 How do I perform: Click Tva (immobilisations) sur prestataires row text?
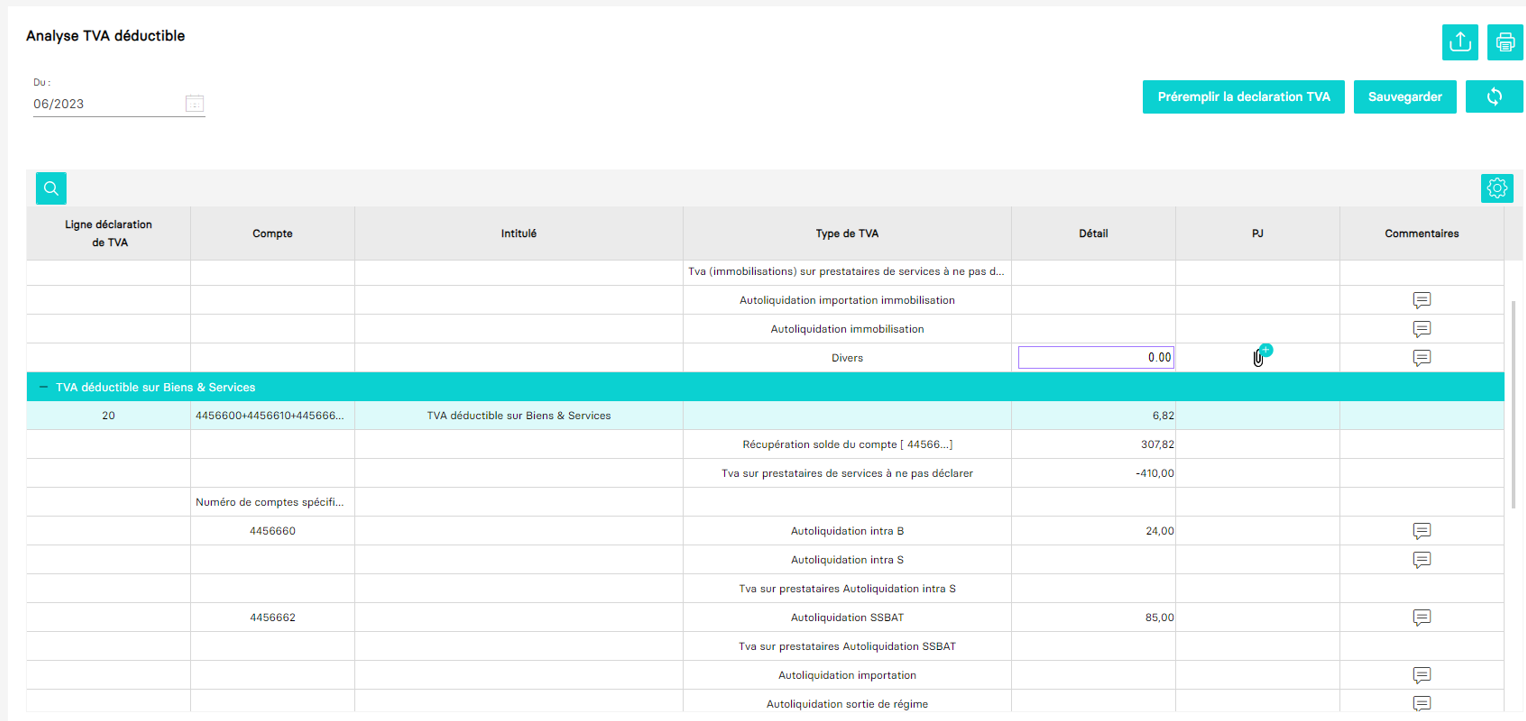848,271
